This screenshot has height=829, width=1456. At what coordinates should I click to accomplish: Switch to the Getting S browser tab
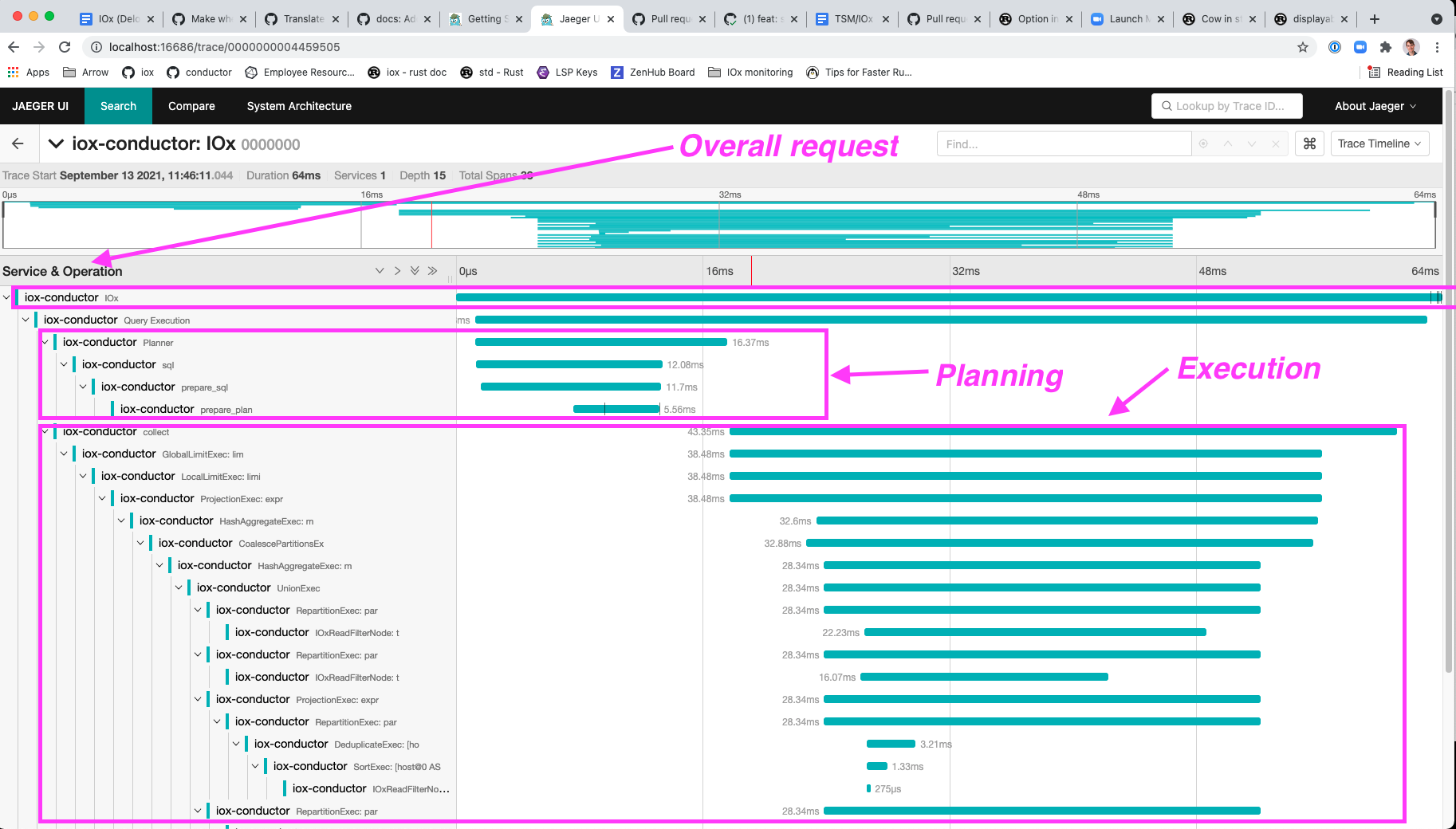coord(486,18)
